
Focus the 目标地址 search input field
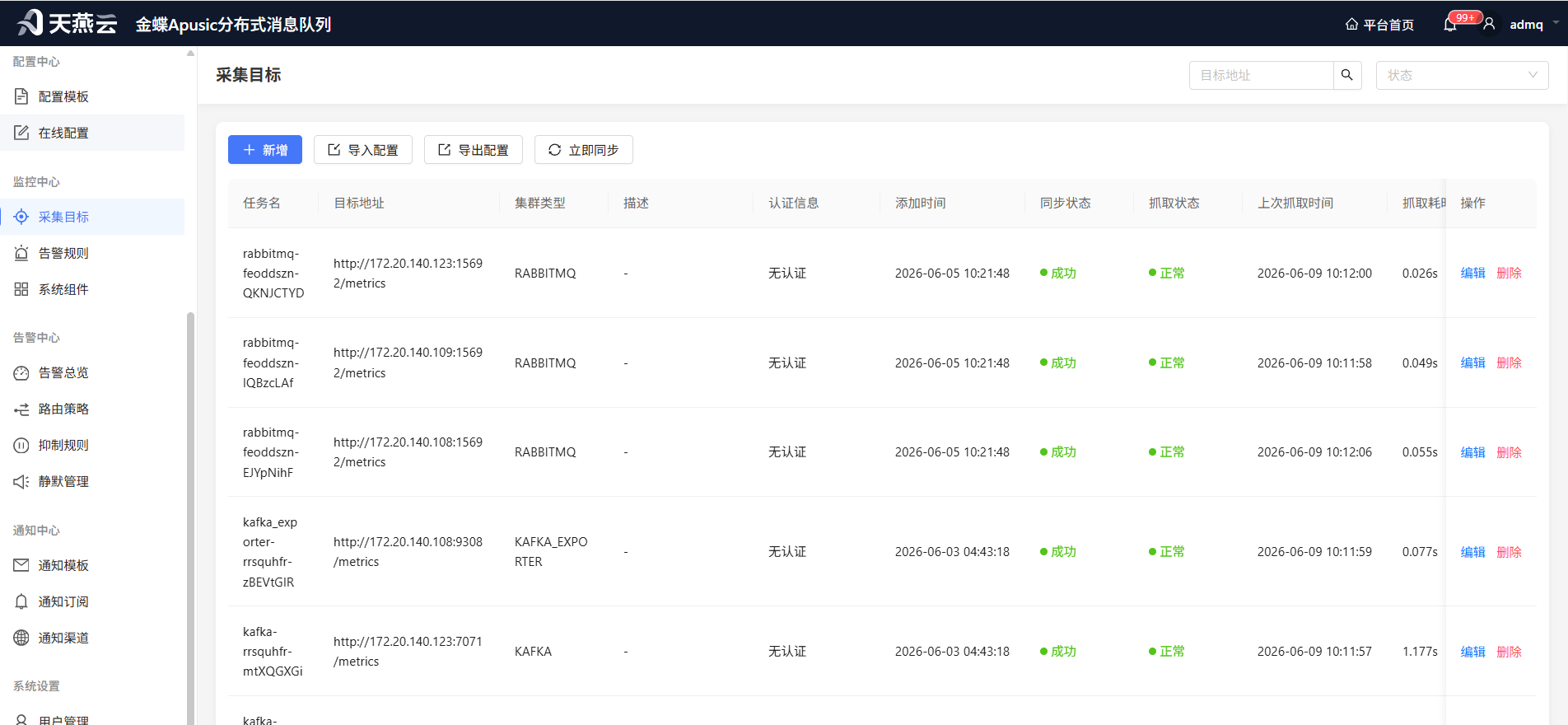click(1261, 75)
